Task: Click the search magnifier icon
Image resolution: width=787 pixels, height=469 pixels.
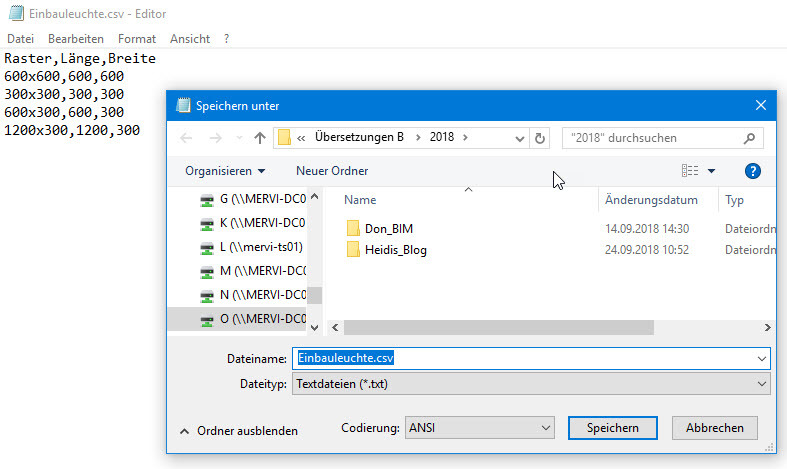Action: point(749,139)
